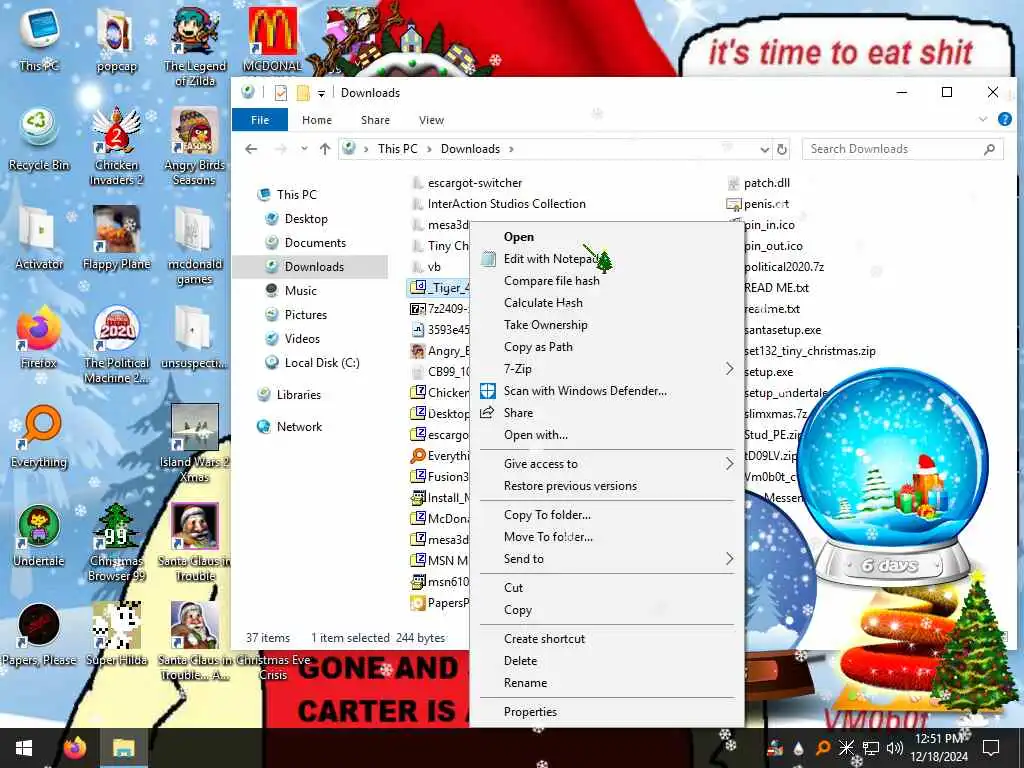1024x768 pixels.
Task: Open the Windows Start menu
Action: click(x=24, y=748)
